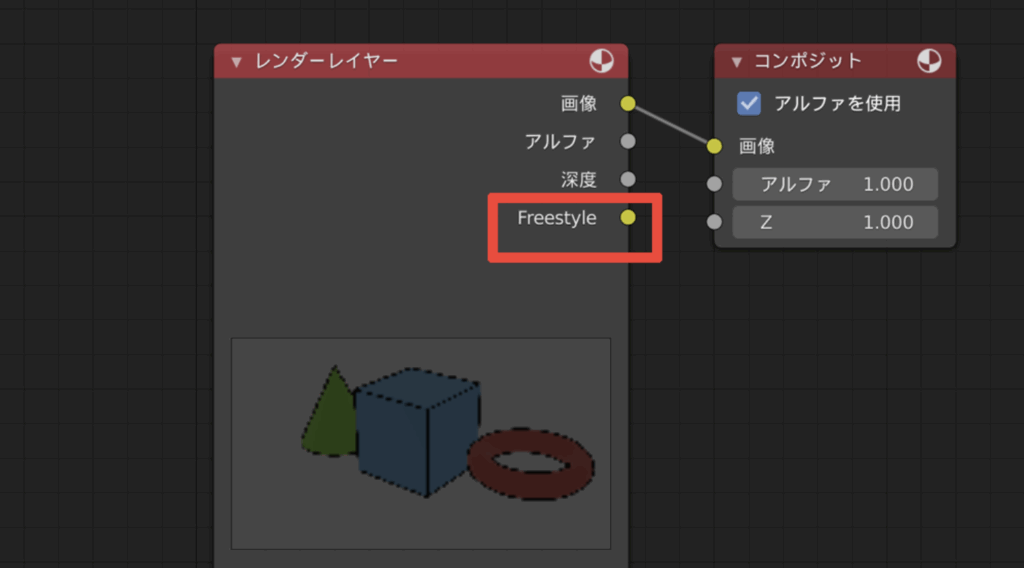
Task: Disable the アルファを使用 checkbox
Action: tap(748, 103)
